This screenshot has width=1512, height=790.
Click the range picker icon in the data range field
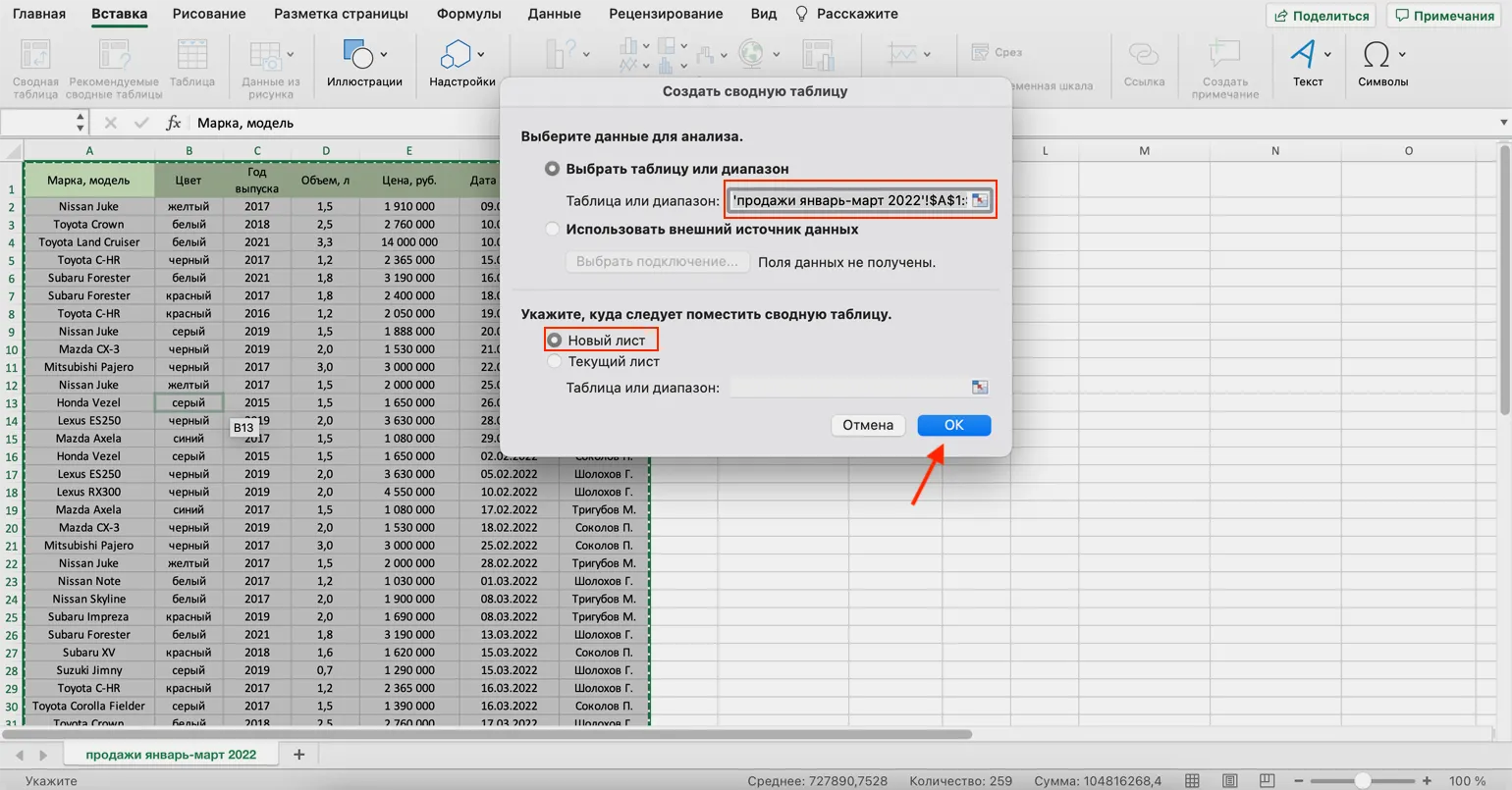[x=979, y=200]
